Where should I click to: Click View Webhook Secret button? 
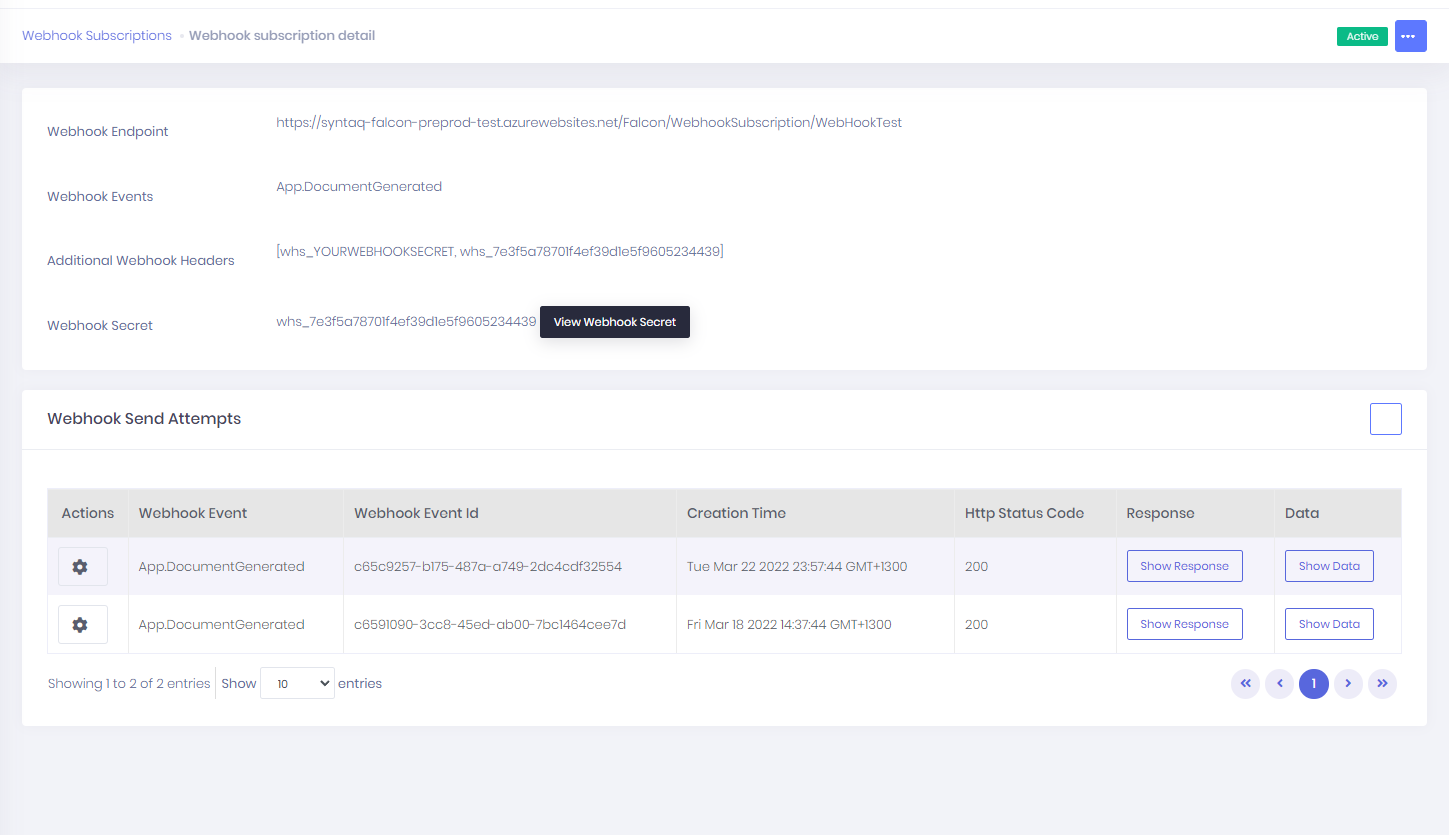click(614, 322)
